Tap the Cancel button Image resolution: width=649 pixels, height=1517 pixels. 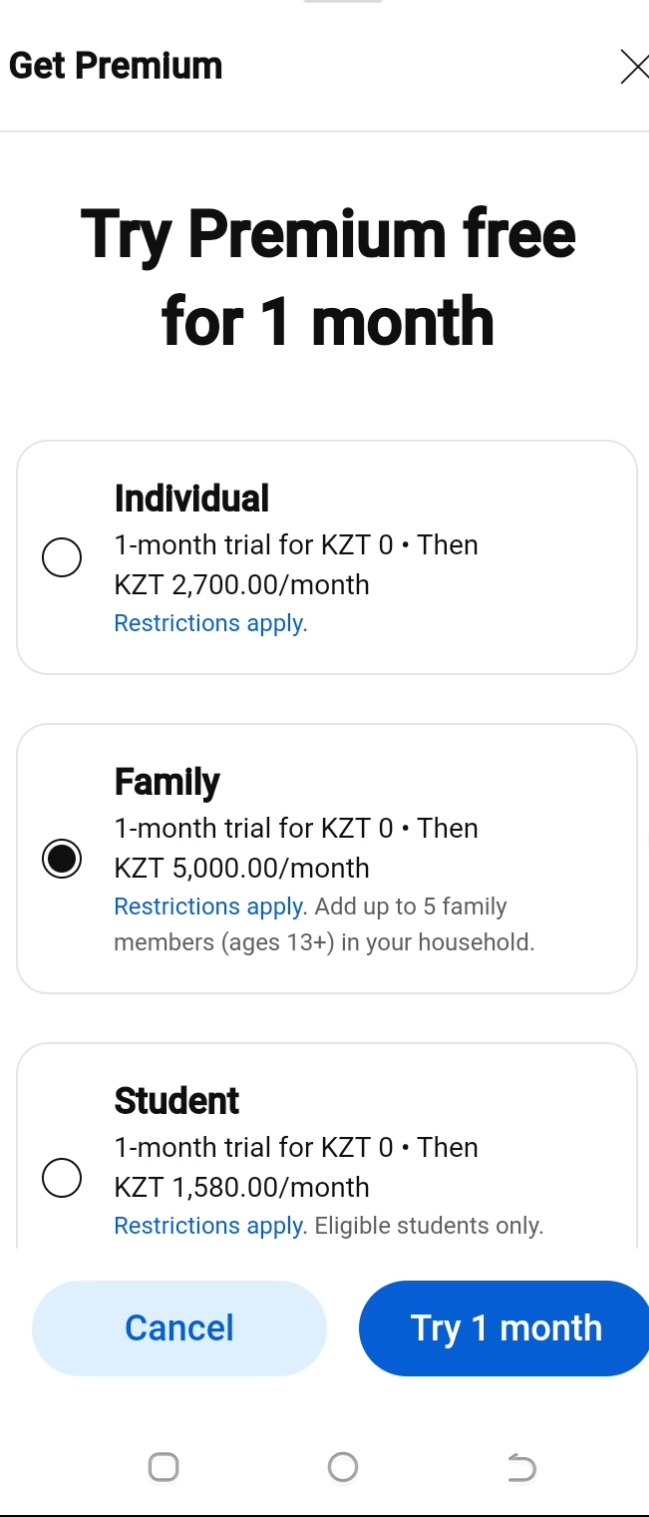pos(179,1328)
